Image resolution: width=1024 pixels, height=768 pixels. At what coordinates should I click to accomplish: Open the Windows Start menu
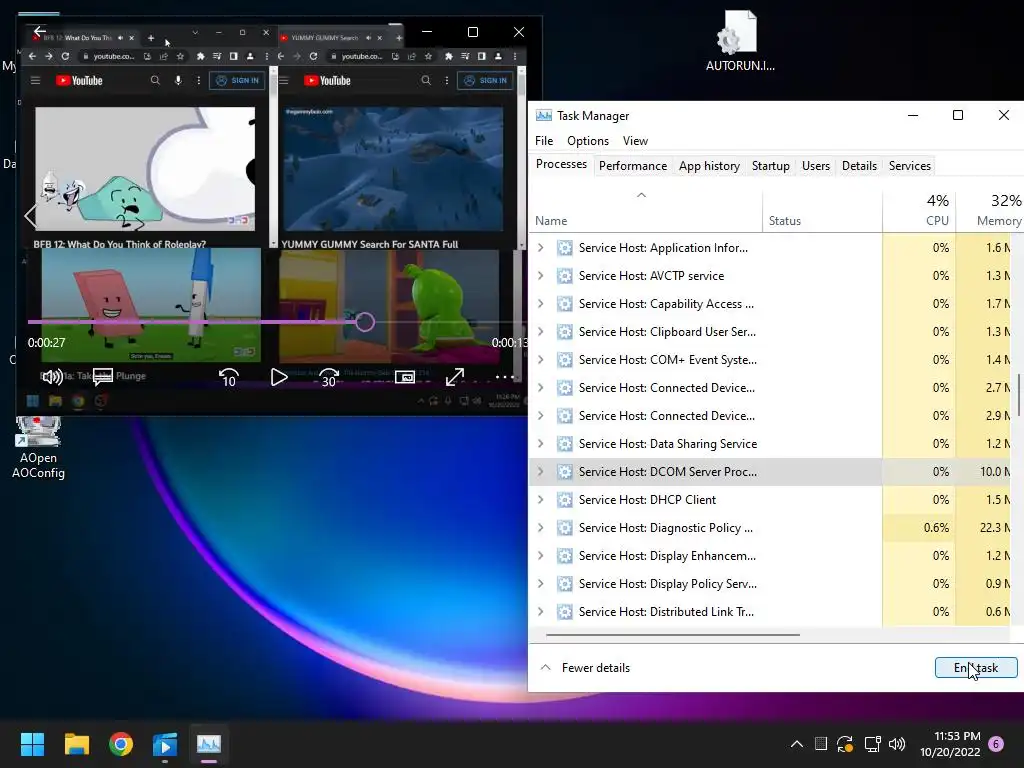[32, 744]
